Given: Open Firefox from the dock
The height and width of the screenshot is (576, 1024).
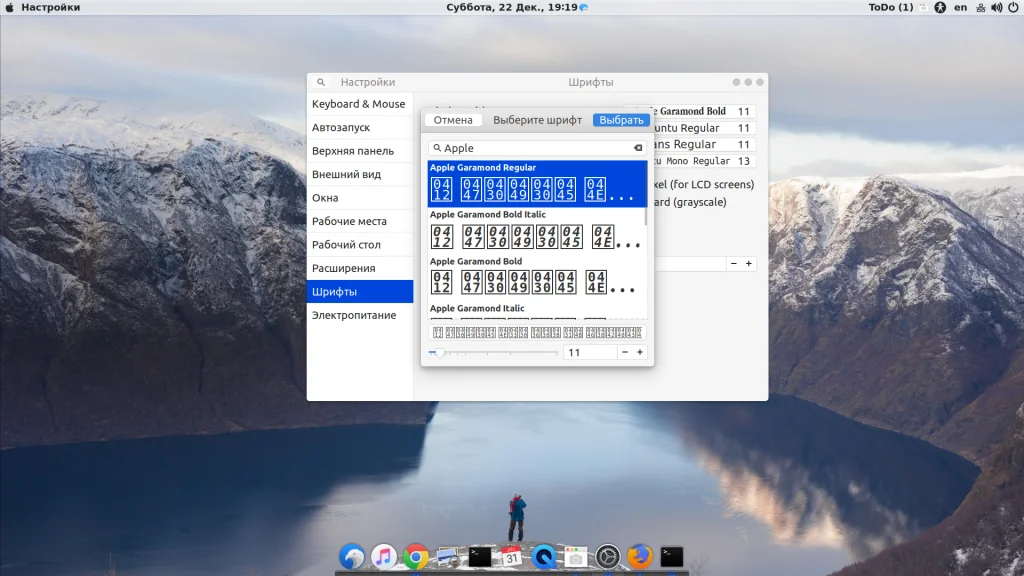Looking at the screenshot, I should pos(640,557).
